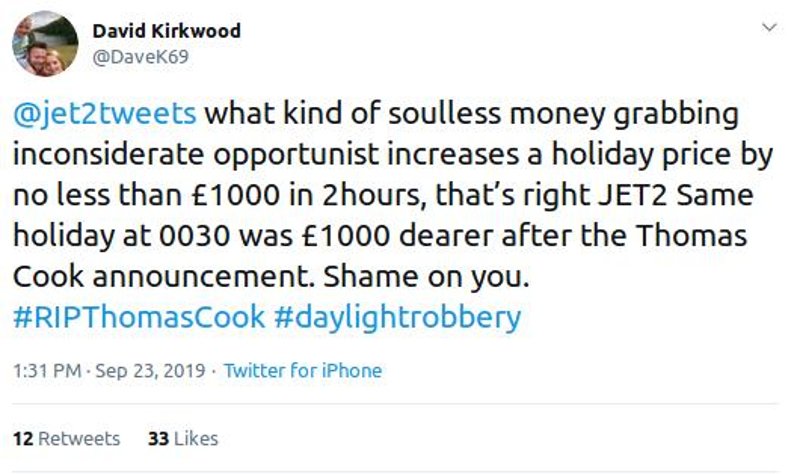Open the @DaveK69 handle
This screenshot has width=800, height=474.
[140, 57]
